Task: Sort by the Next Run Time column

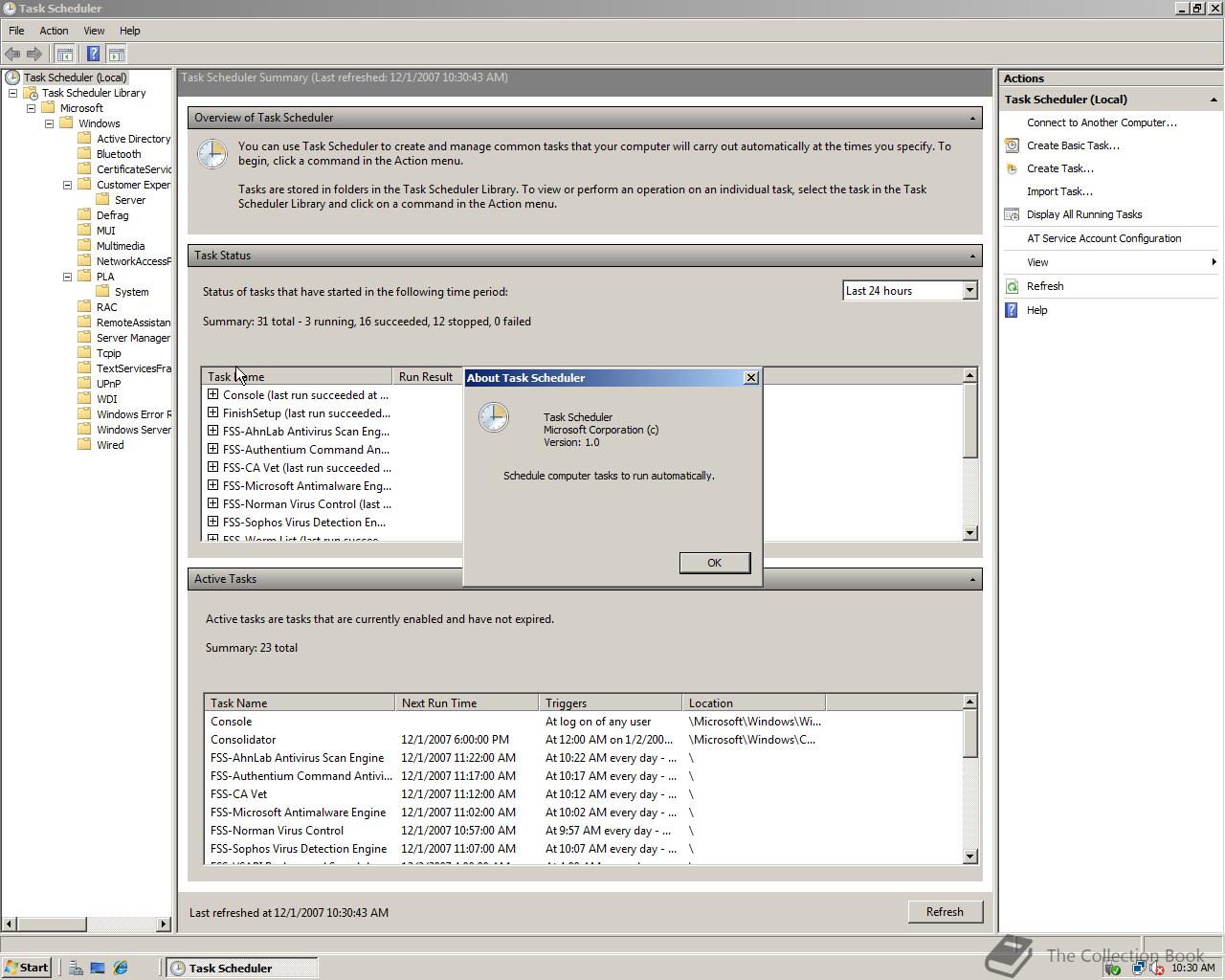Action: [x=467, y=702]
